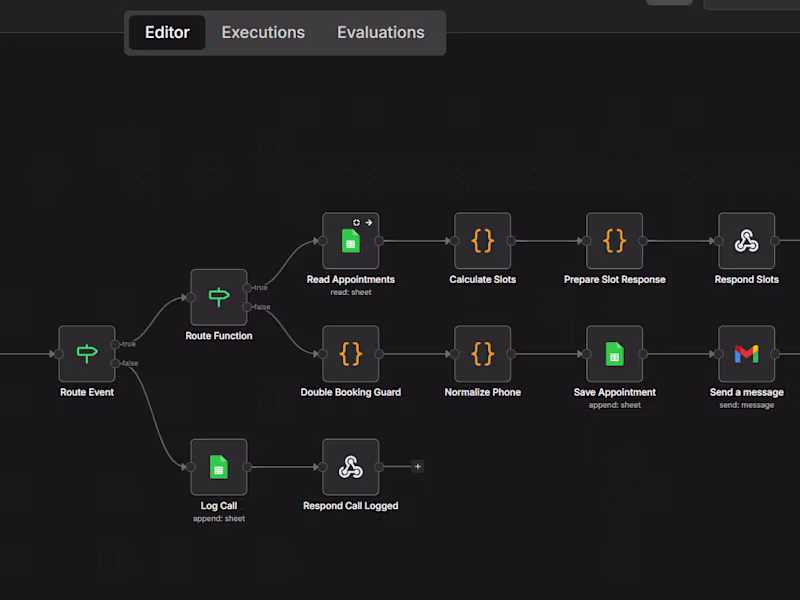Image resolution: width=800 pixels, height=600 pixels.
Task: Click the arrow icon on Read Appointments node
Action: click(x=369, y=222)
